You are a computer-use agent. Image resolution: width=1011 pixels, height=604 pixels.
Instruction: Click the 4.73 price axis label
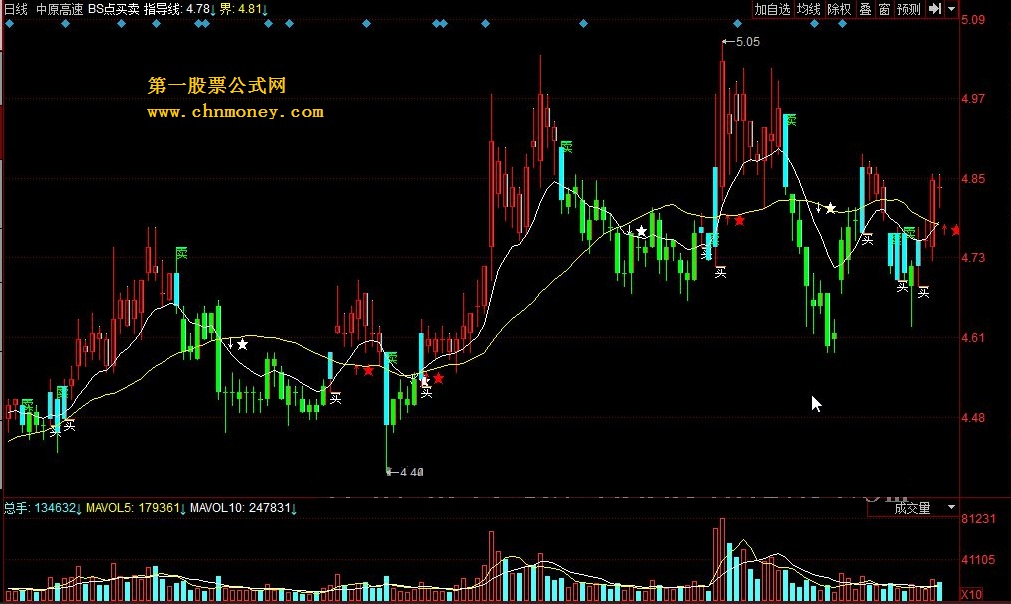[x=973, y=258]
